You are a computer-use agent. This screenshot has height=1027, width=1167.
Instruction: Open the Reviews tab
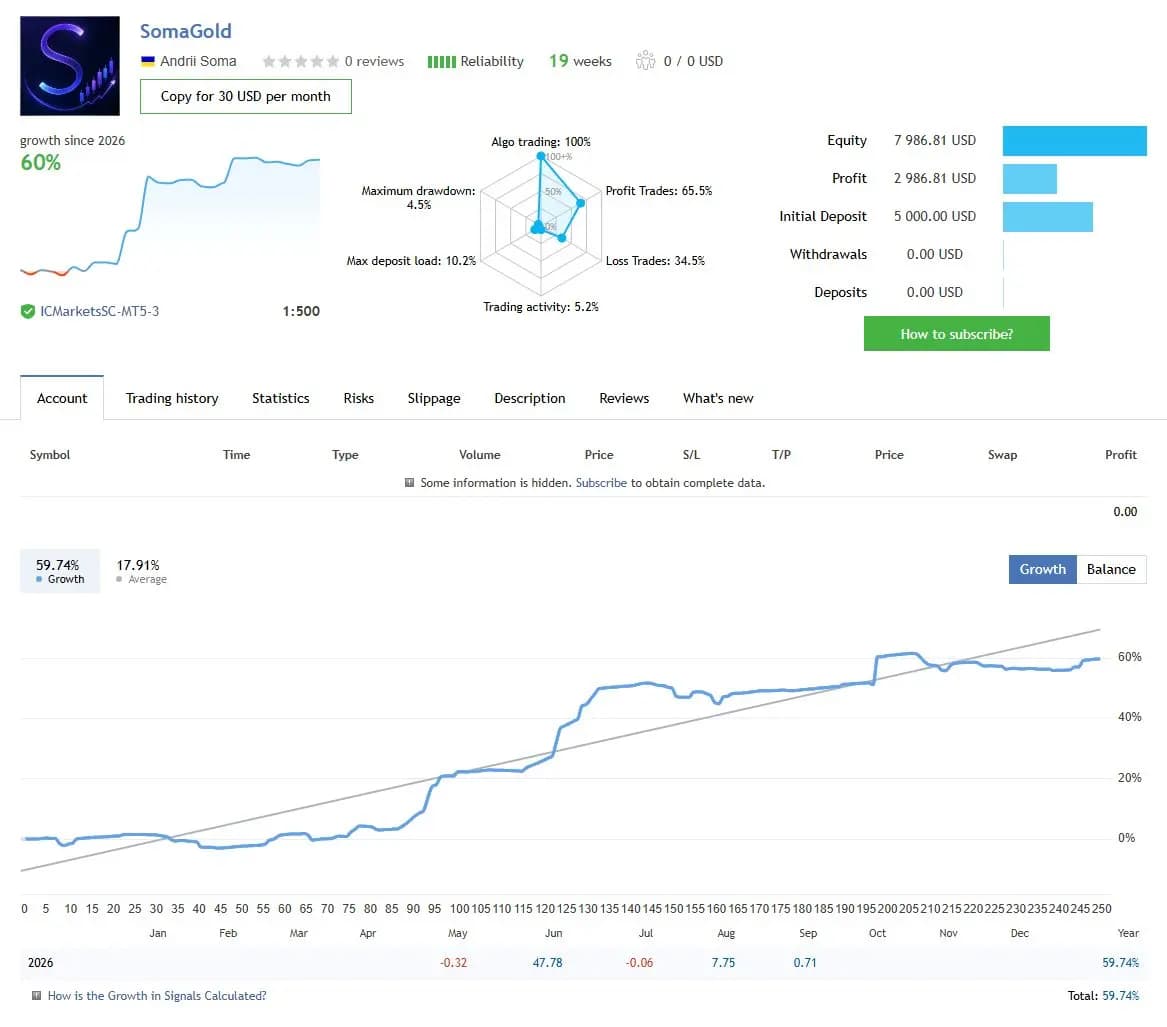624,398
